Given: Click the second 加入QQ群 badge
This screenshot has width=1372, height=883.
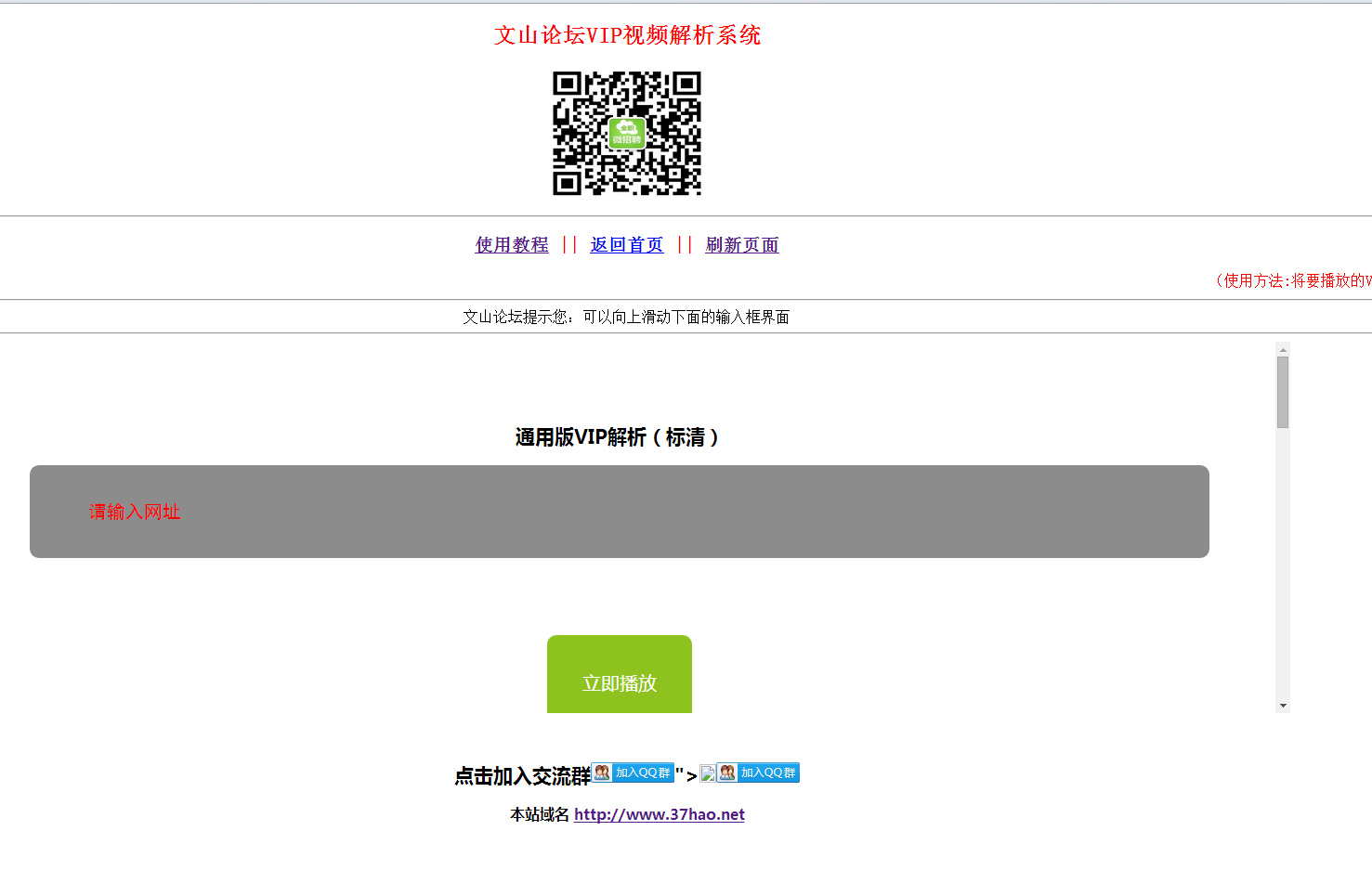Looking at the screenshot, I should pos(758,773).
